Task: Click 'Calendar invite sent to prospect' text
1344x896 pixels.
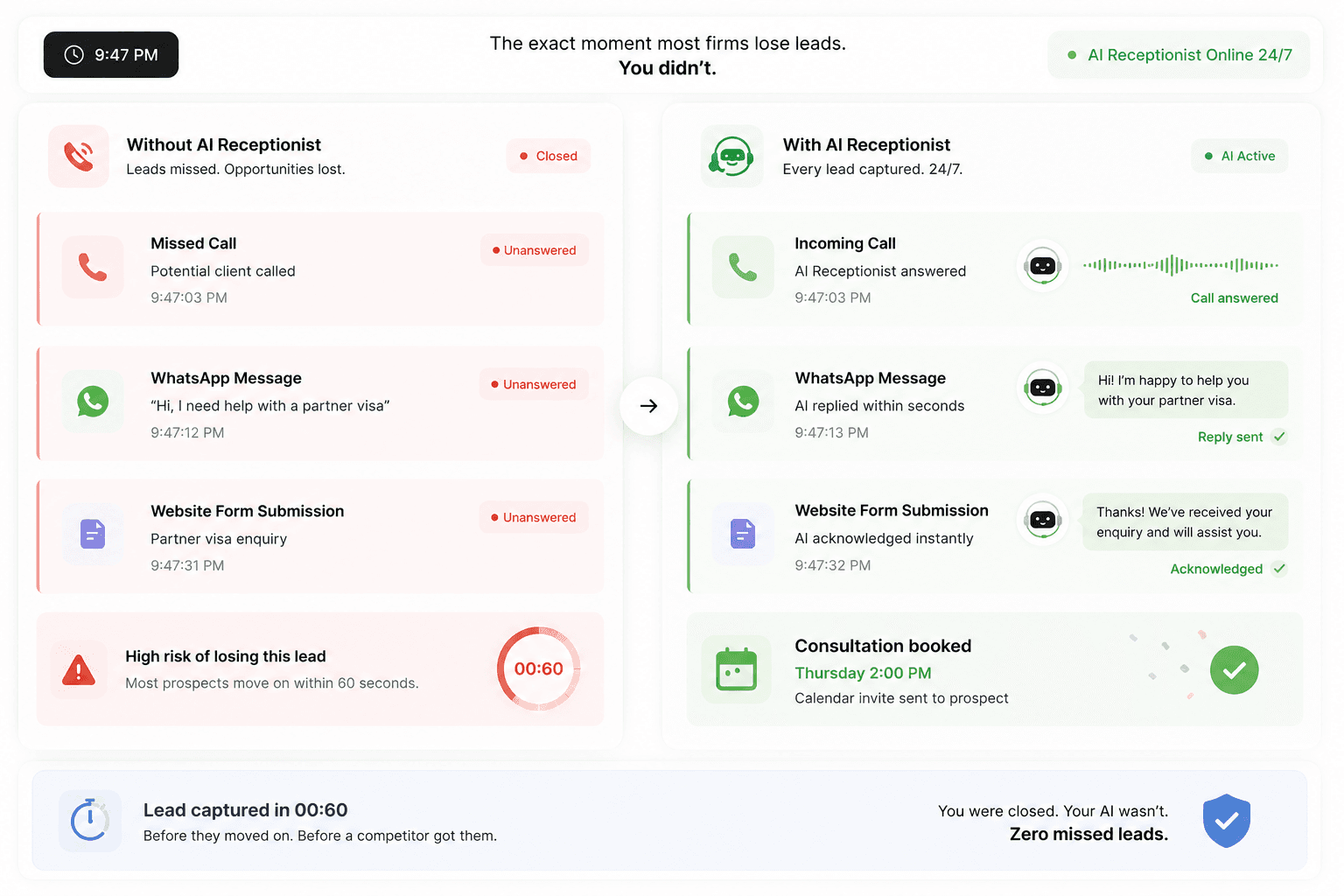Action: [x=901, y=698]
